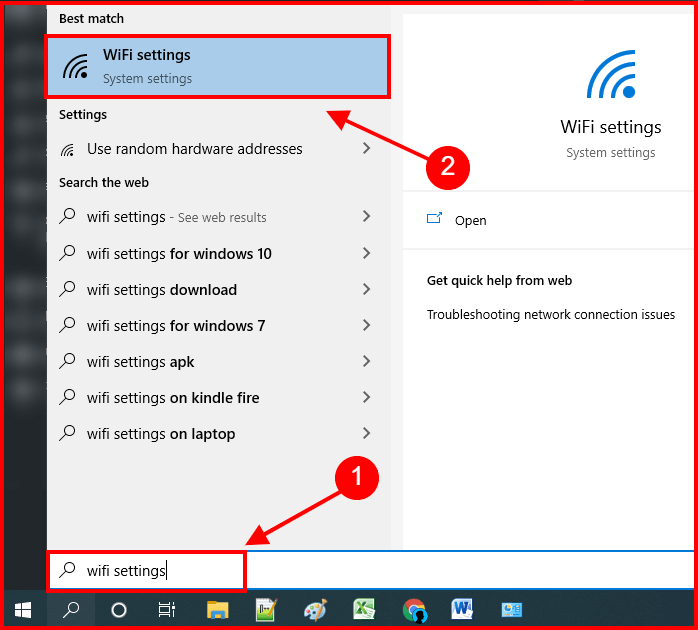The width and height of the screenshot is (698, 630).
Task: Click WiFi settings title in preview pane
Action: tap(611, 127)
